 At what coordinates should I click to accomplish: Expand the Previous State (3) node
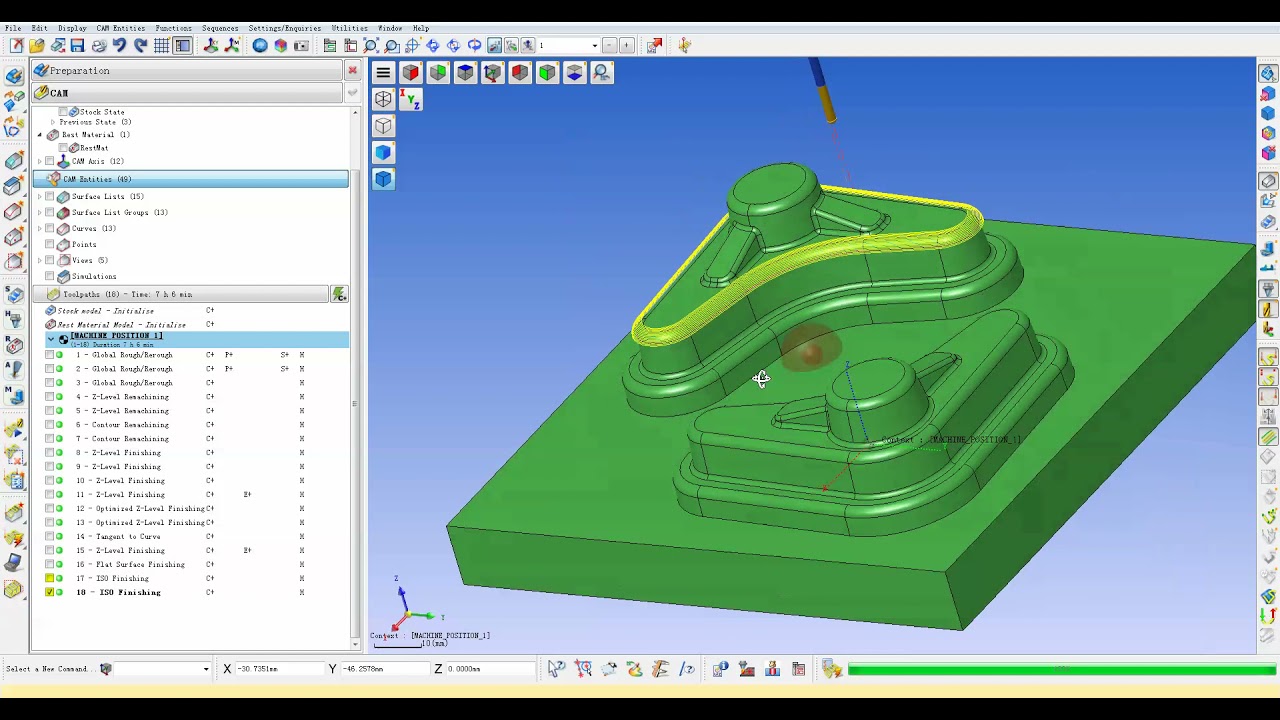[53, 122]
